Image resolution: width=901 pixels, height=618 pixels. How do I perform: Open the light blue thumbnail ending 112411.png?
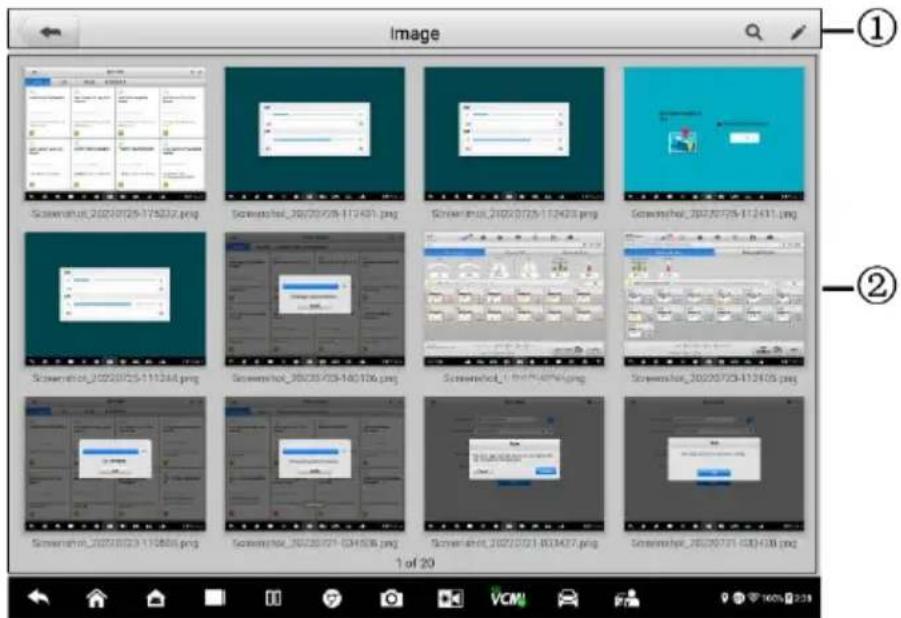(x=714, y=133)
